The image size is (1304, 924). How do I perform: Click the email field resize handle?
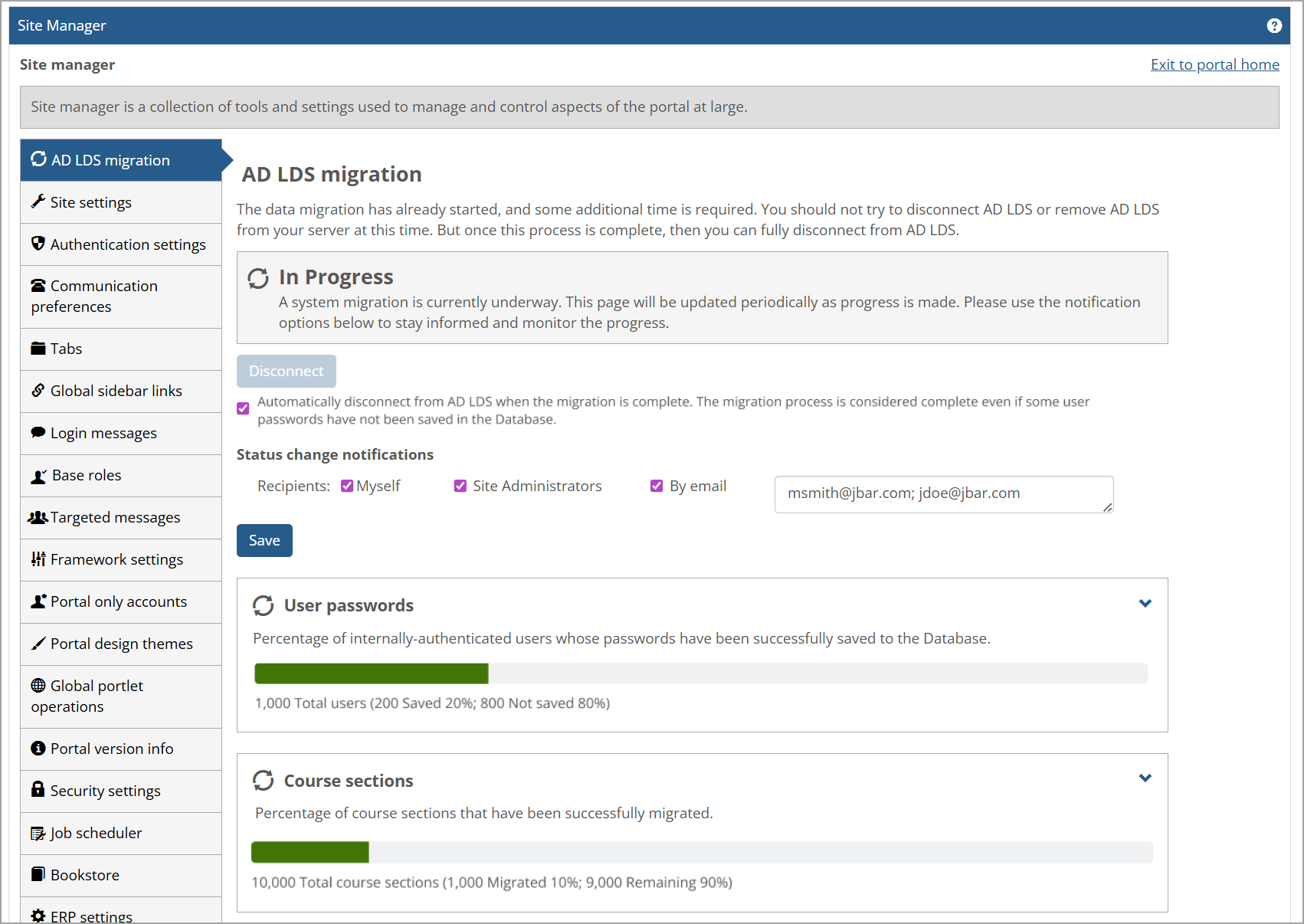tap(1108, 507)
